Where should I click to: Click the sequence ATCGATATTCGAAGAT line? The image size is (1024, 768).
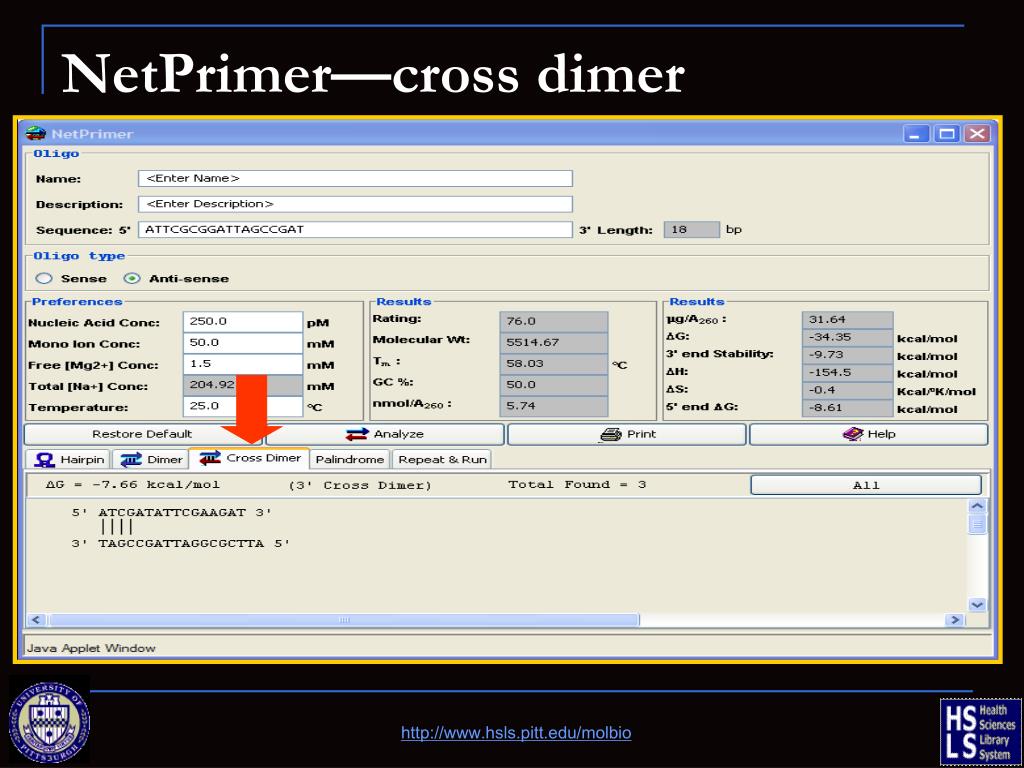pos(171,513)
